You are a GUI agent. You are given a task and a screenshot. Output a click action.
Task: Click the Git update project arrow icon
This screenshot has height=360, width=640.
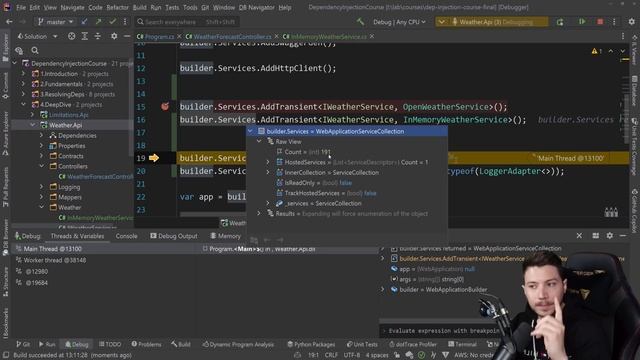pos(84,22)
